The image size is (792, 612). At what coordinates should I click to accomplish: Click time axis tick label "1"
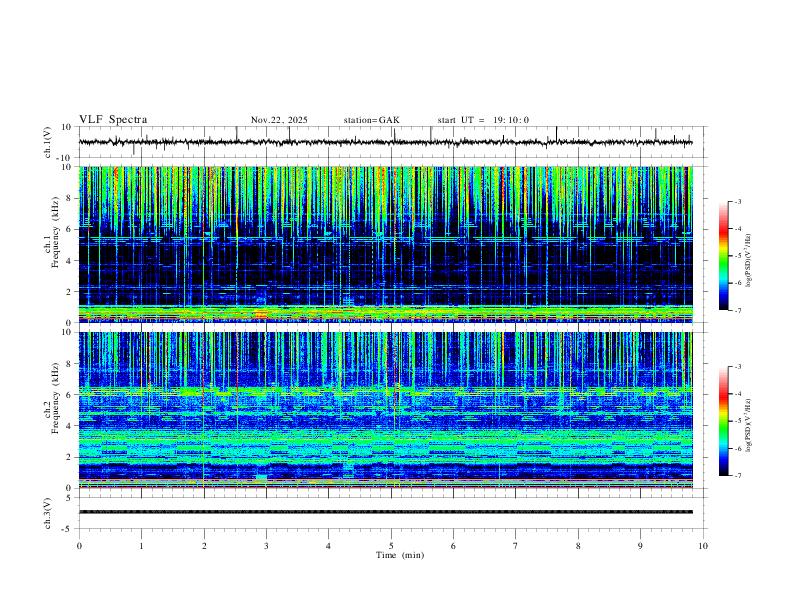point(141,546)
